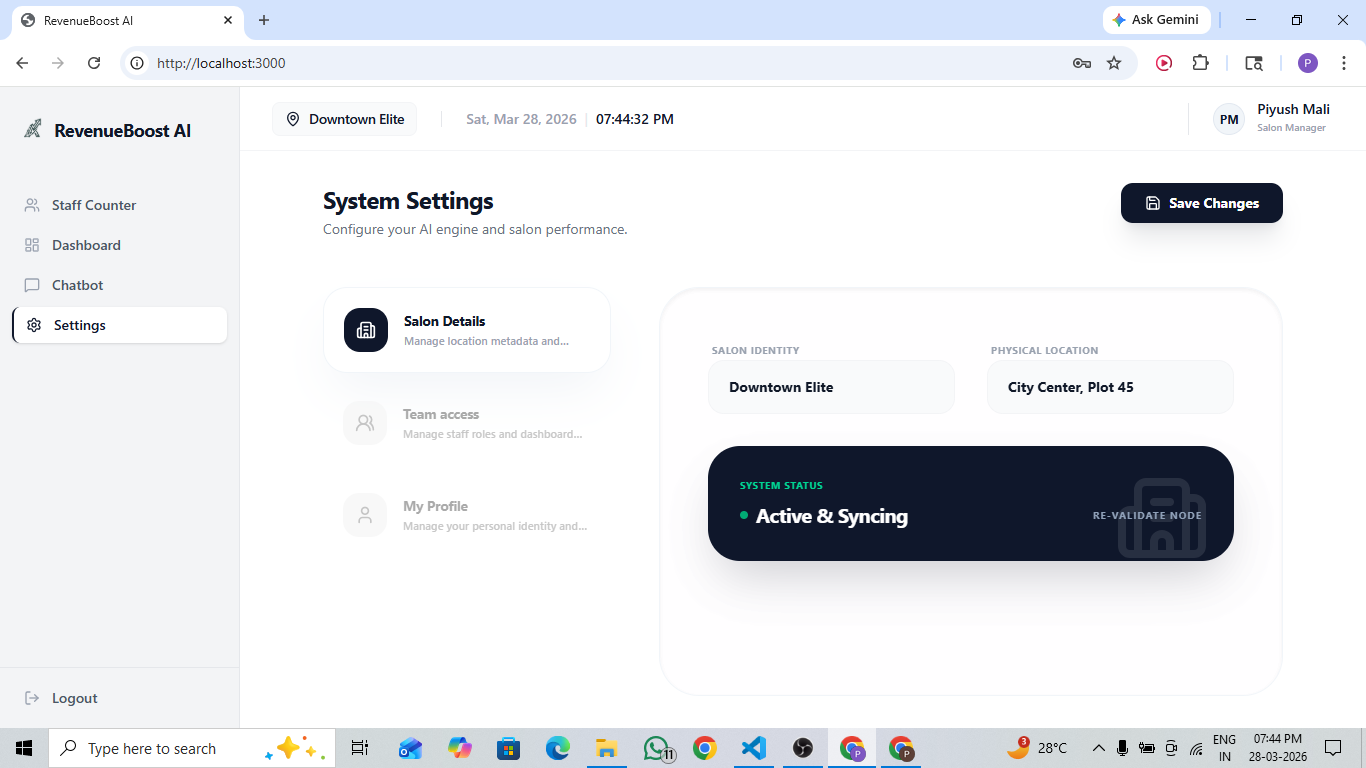Click the PM user avatar
Screen dimensions: 1366x768
click(x=1229, y=119)
